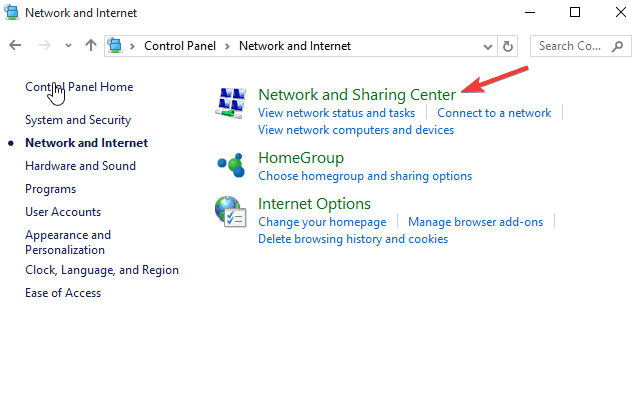This screenshot has height=410, width=640.
Task: Refresh the Control Panel view
Action: pos(508,46)
